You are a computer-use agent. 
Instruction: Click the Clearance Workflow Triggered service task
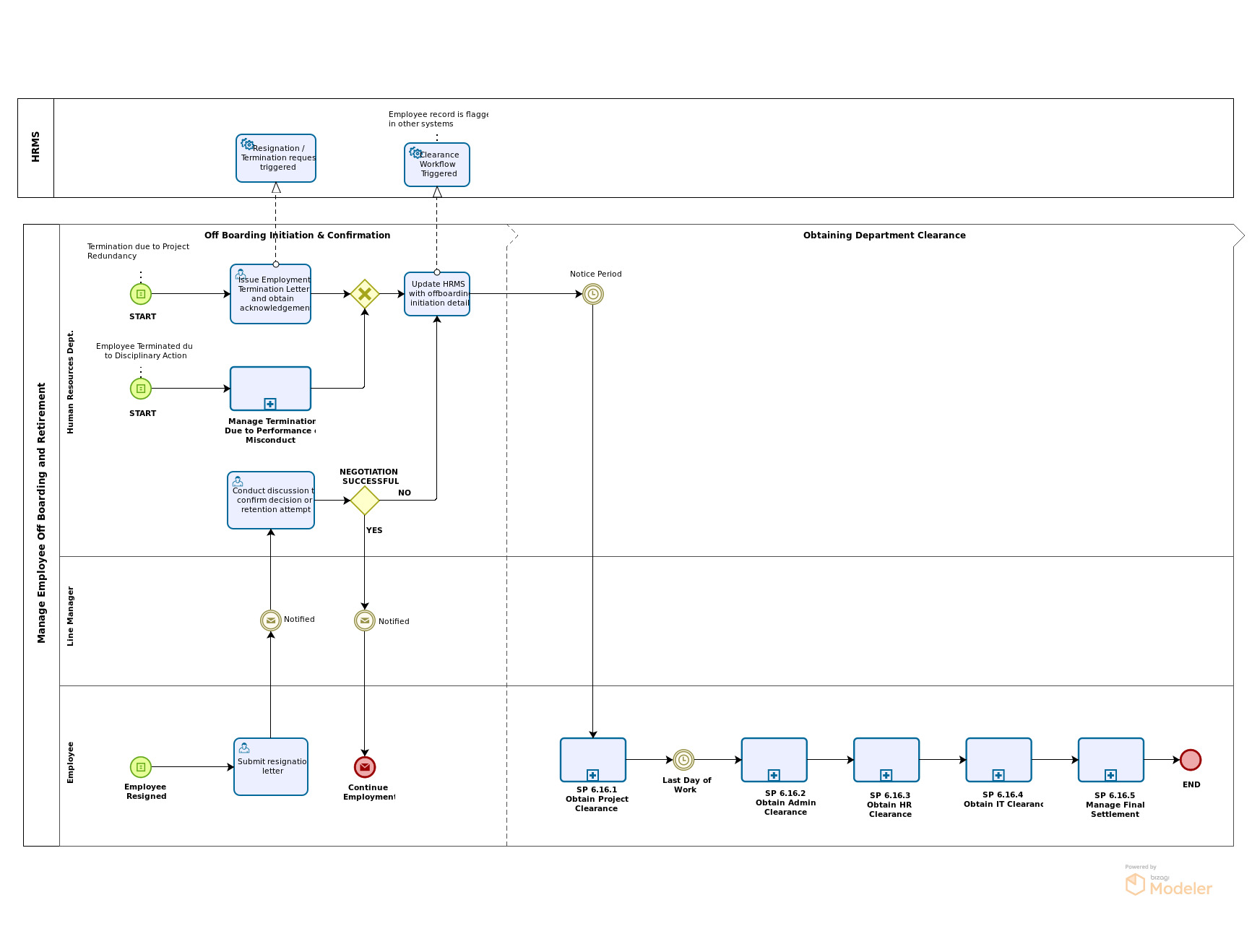(437, 165)
